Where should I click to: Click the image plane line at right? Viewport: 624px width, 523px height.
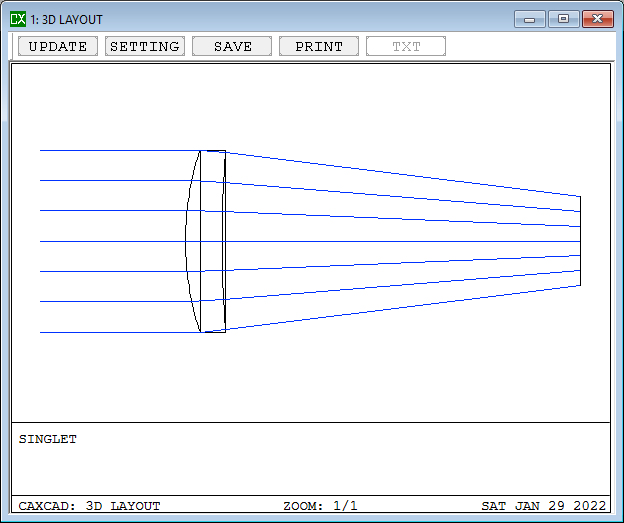click(x=580, y=241)
